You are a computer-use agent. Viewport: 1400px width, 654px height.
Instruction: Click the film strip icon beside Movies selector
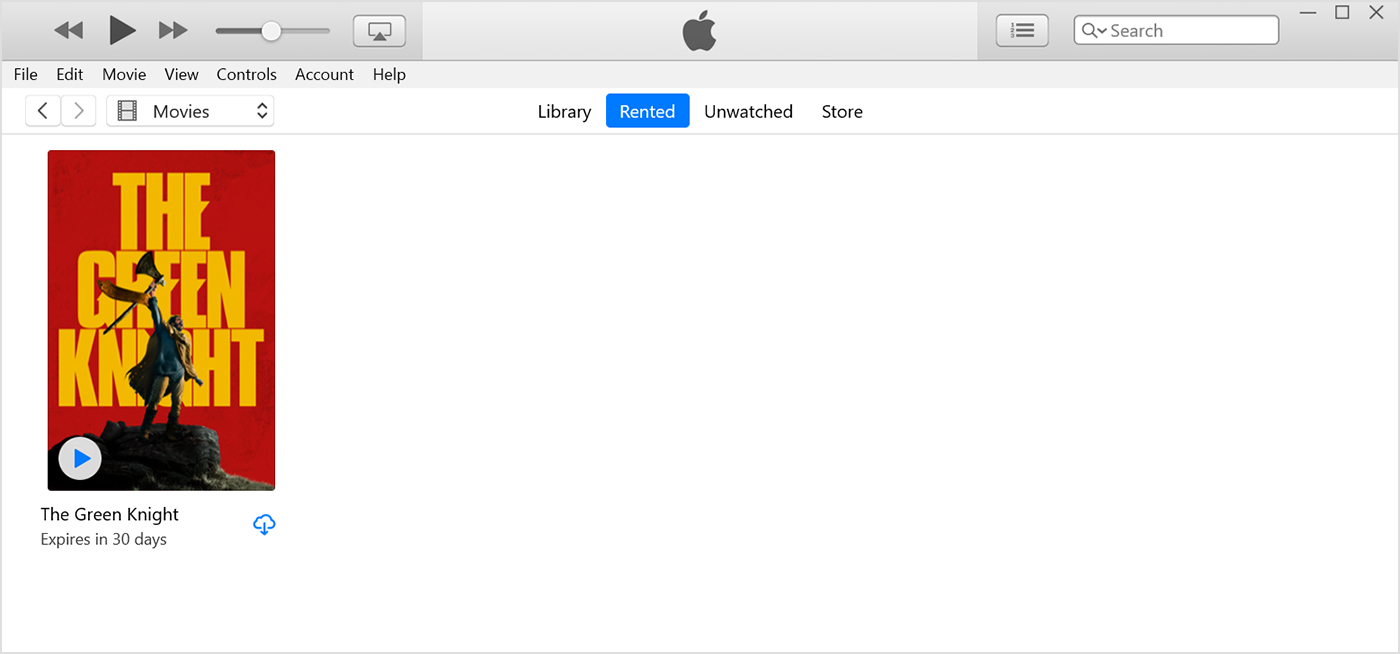126,110
